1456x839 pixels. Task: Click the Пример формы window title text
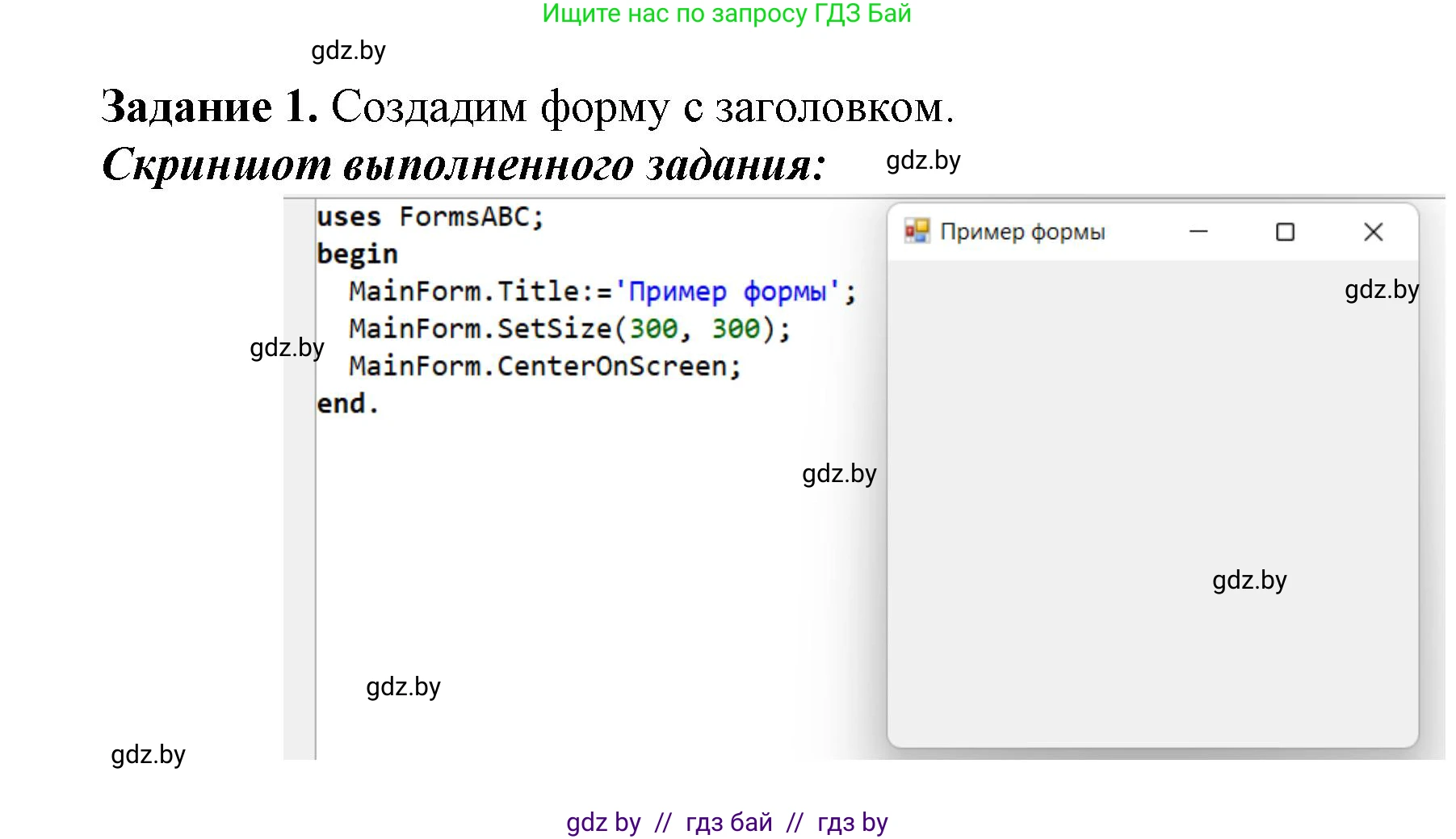(x=1022, y=233)
